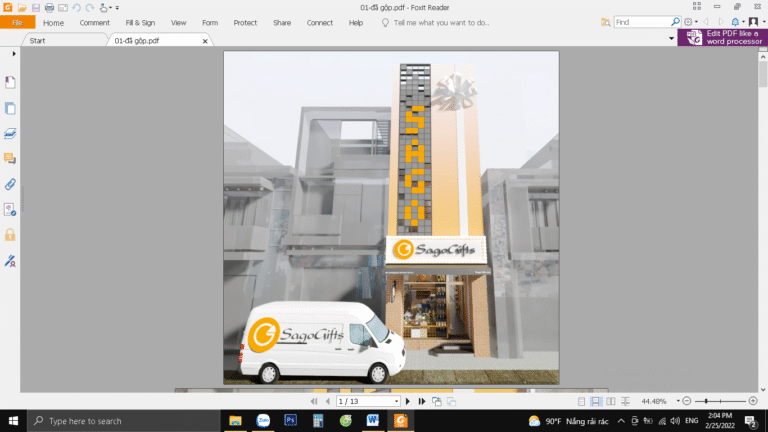Image resolution: width=768 pixels, height=432 pixels.
Task: Open the Attachments paperclip panel
Action: pos(10,184)
